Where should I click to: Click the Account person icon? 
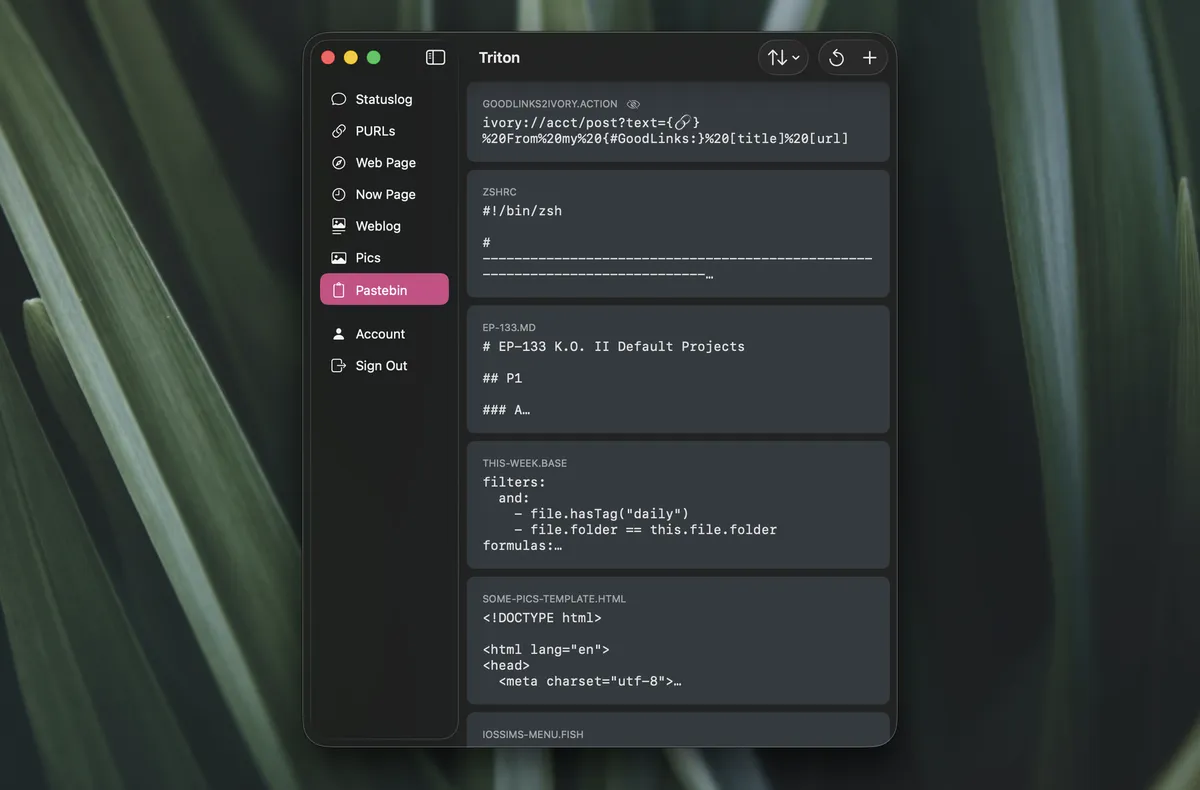339,334
